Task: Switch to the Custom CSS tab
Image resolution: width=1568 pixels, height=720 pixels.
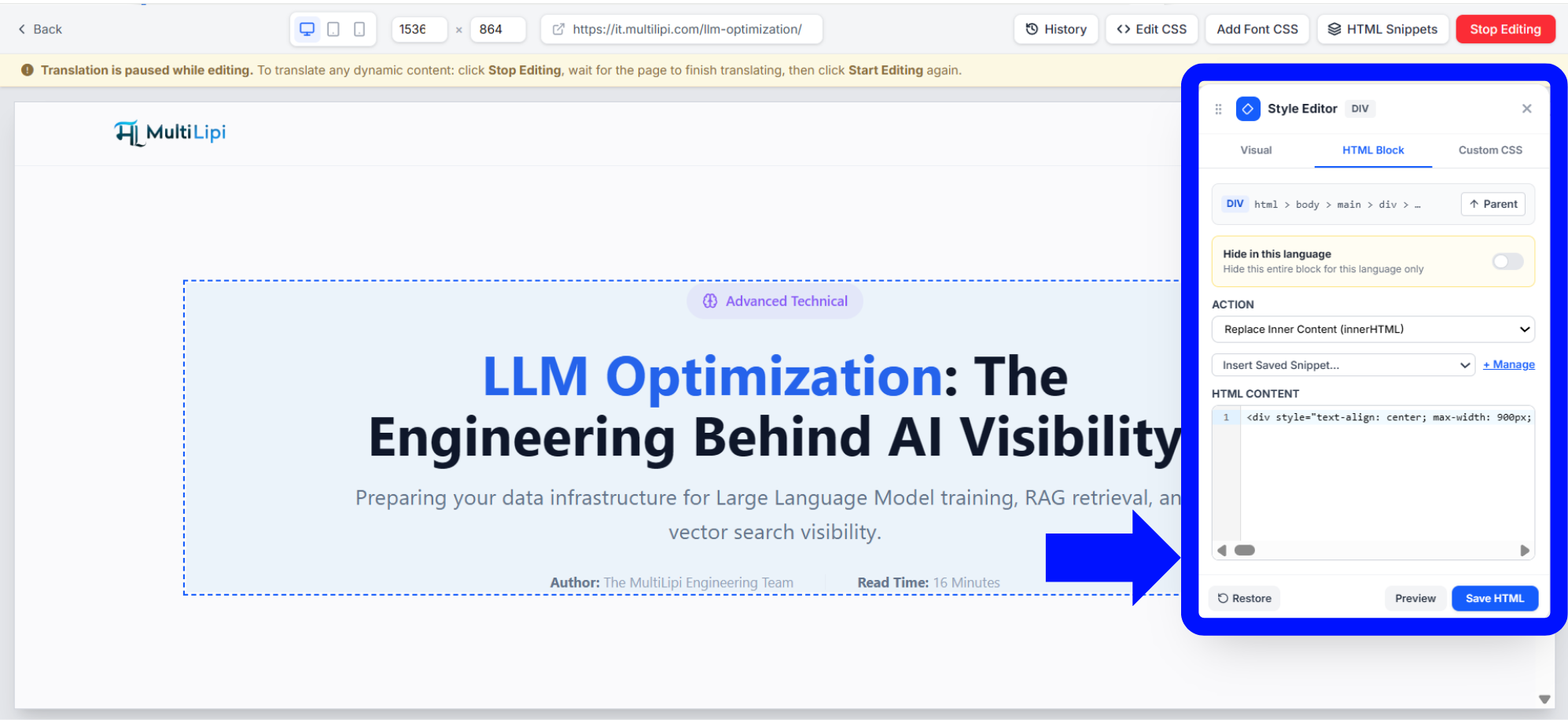Action: click(x=1490, y=150)
